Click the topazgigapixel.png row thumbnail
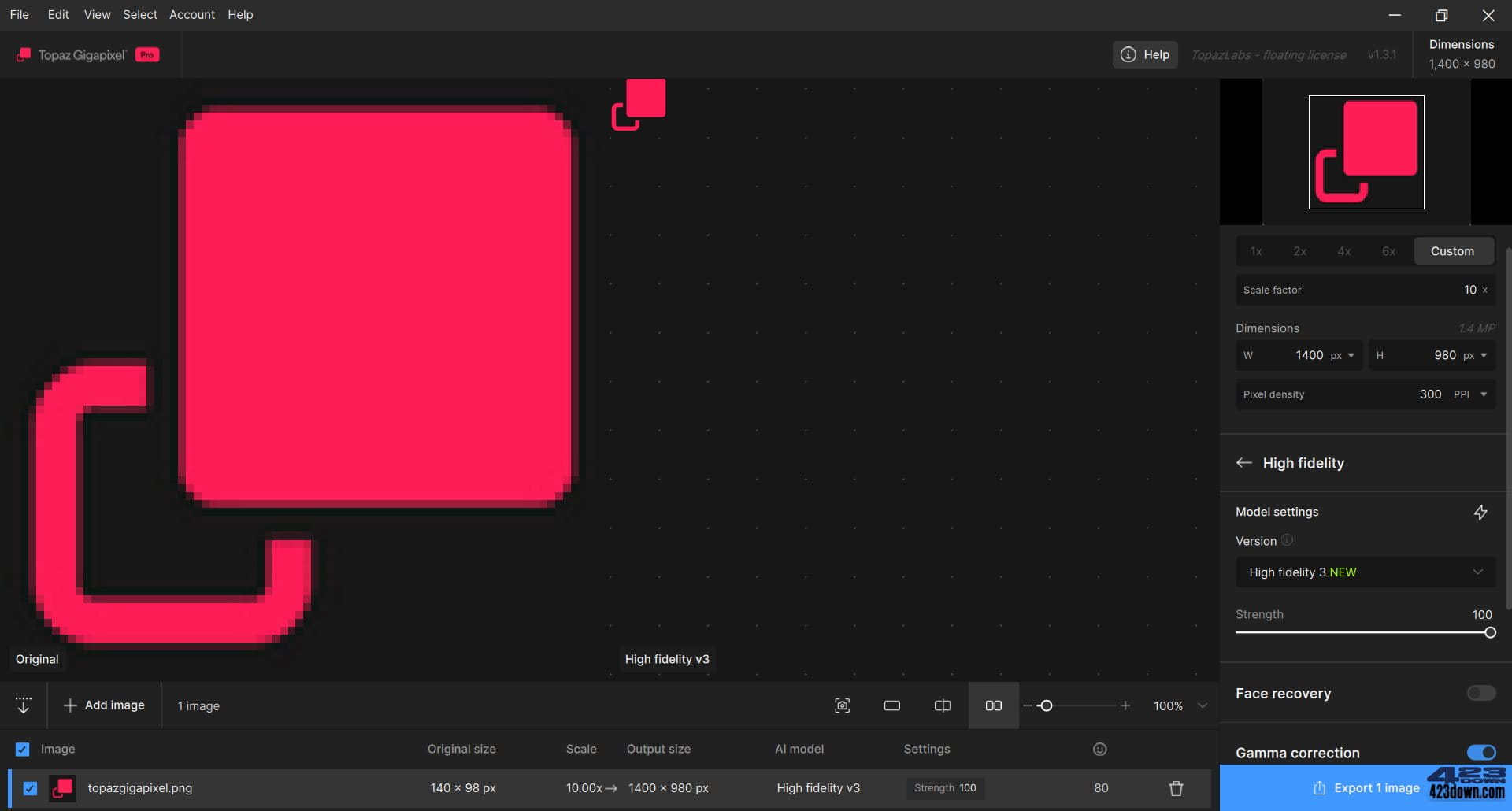This screenshot has width=1512, height=811. [62, 787]
